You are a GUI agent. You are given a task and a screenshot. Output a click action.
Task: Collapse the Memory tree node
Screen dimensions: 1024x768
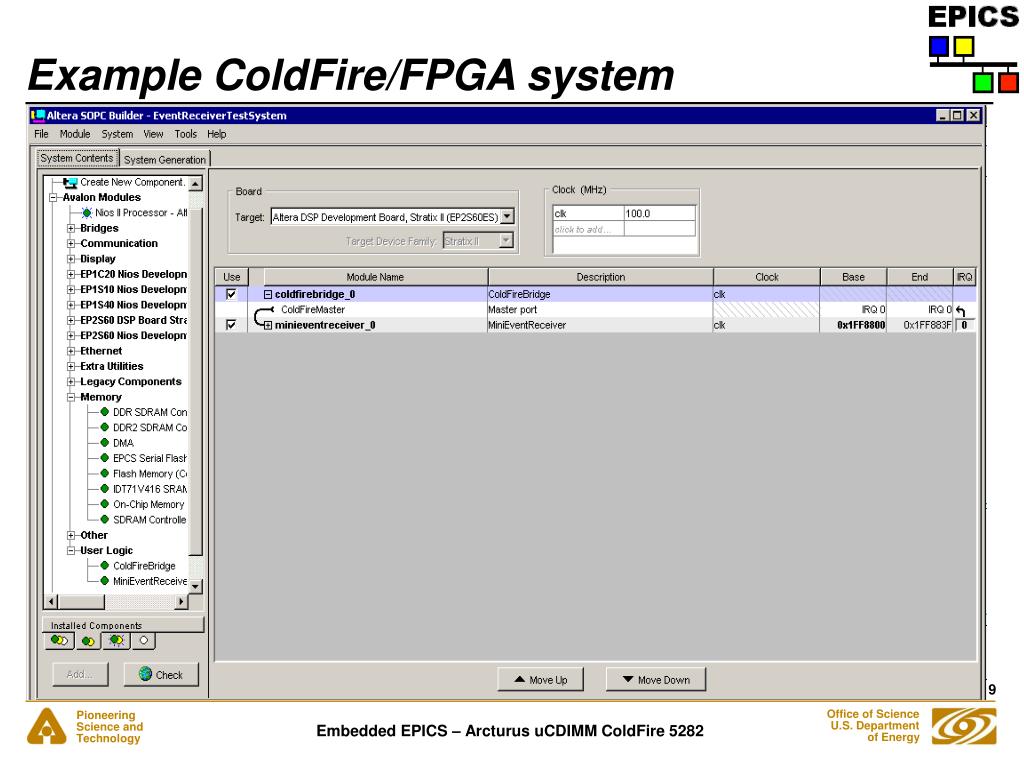click(71, 397)
